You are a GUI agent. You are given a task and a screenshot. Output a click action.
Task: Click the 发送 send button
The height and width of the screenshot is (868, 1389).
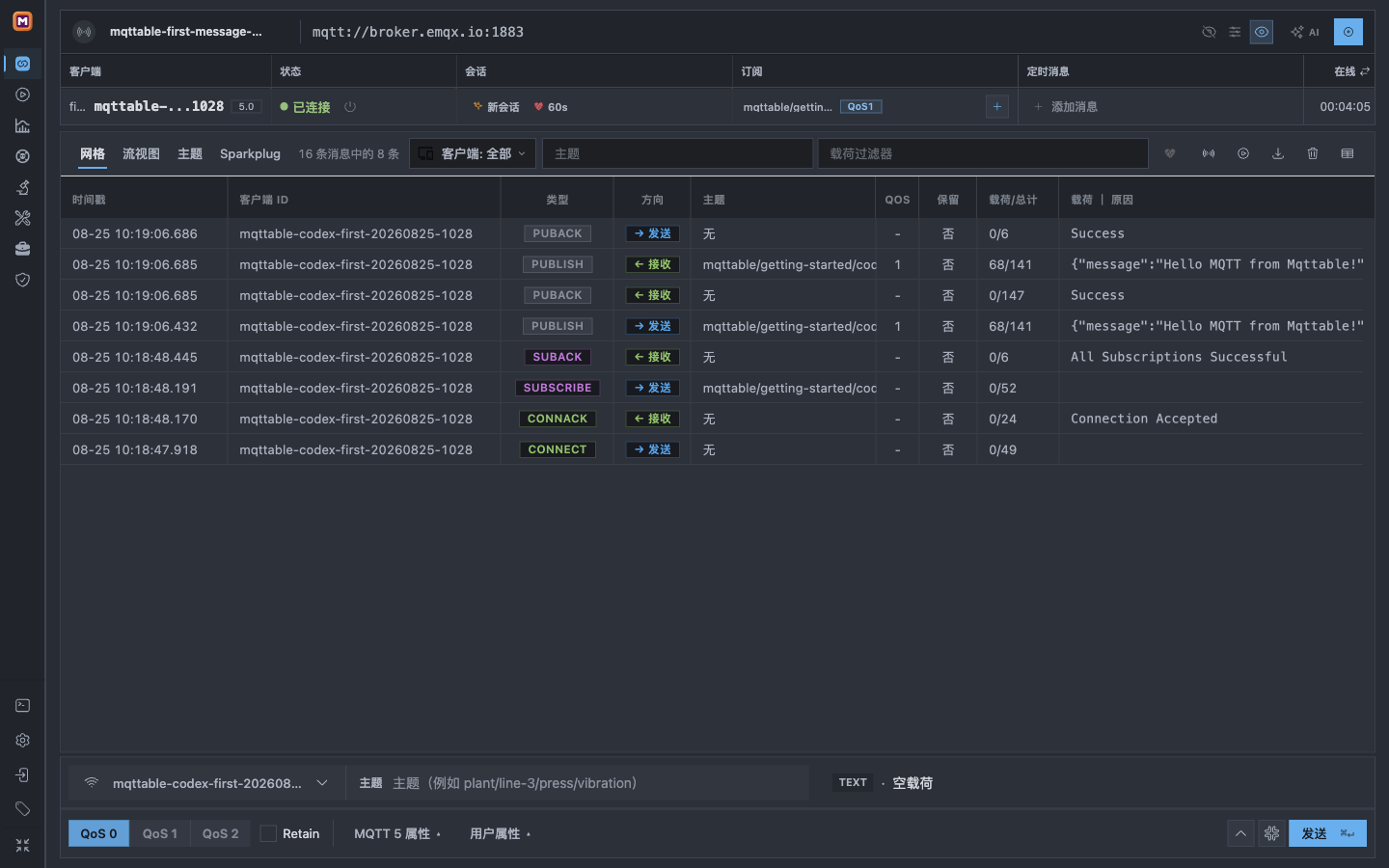click(1327, 833)
